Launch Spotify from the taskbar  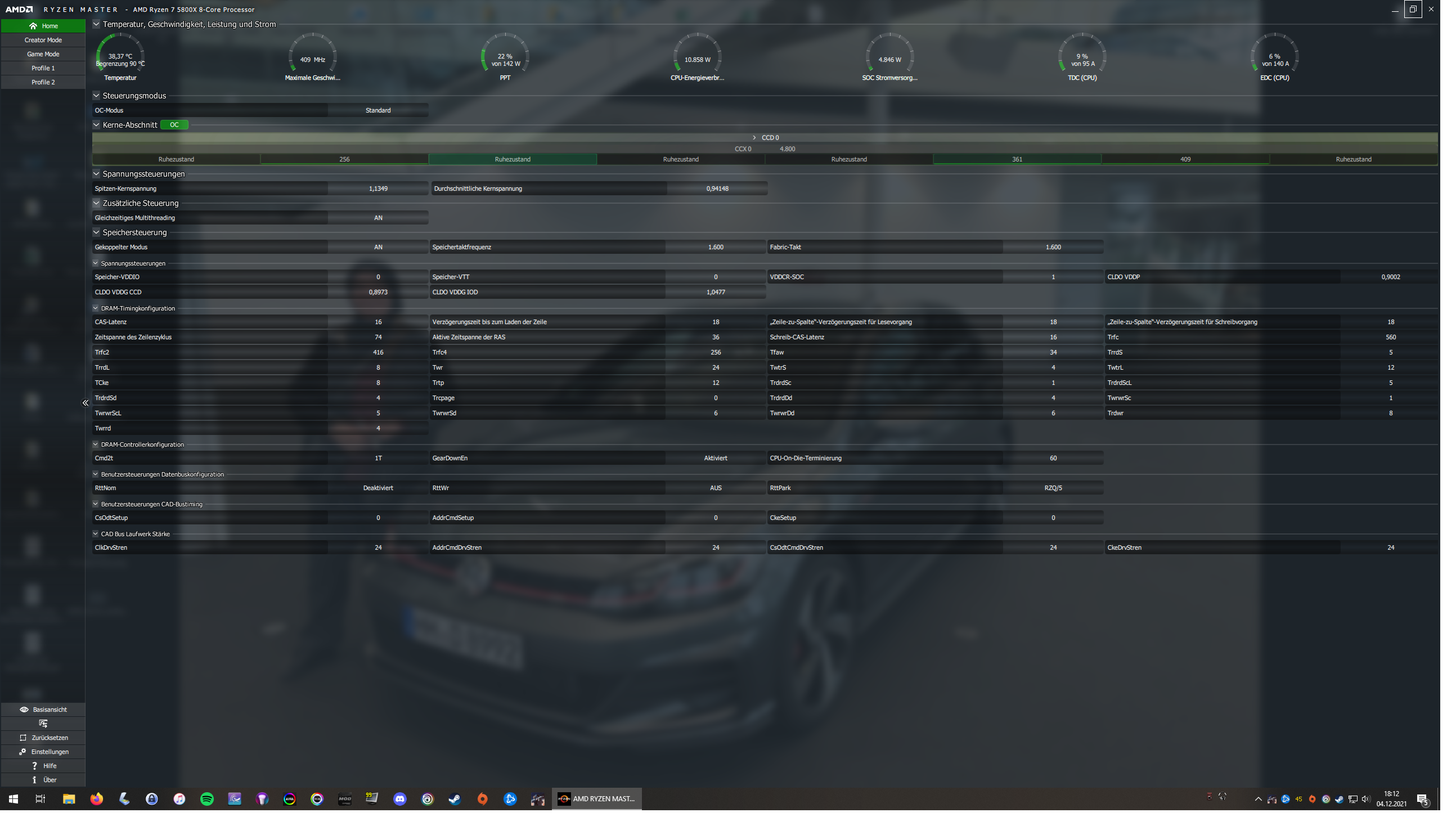pos(207,799)
